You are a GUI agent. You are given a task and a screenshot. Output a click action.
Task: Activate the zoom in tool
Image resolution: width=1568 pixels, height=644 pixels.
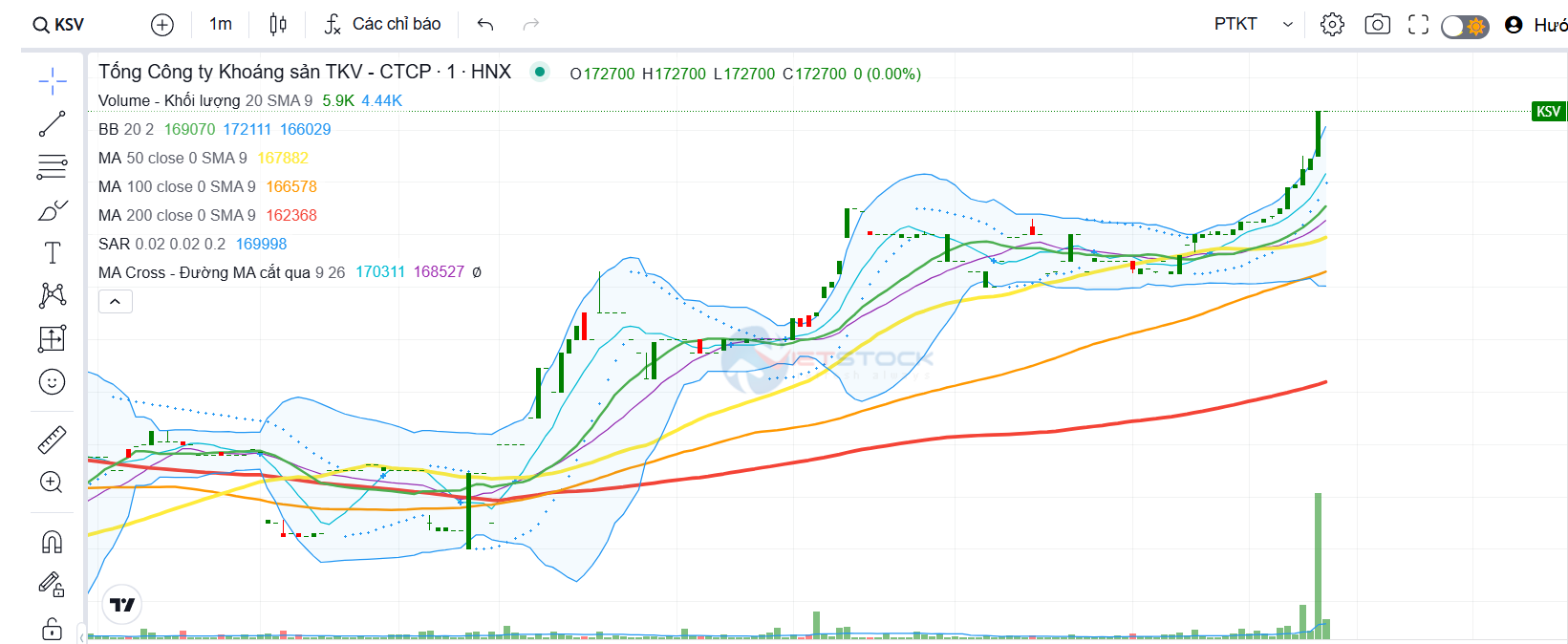53,483
